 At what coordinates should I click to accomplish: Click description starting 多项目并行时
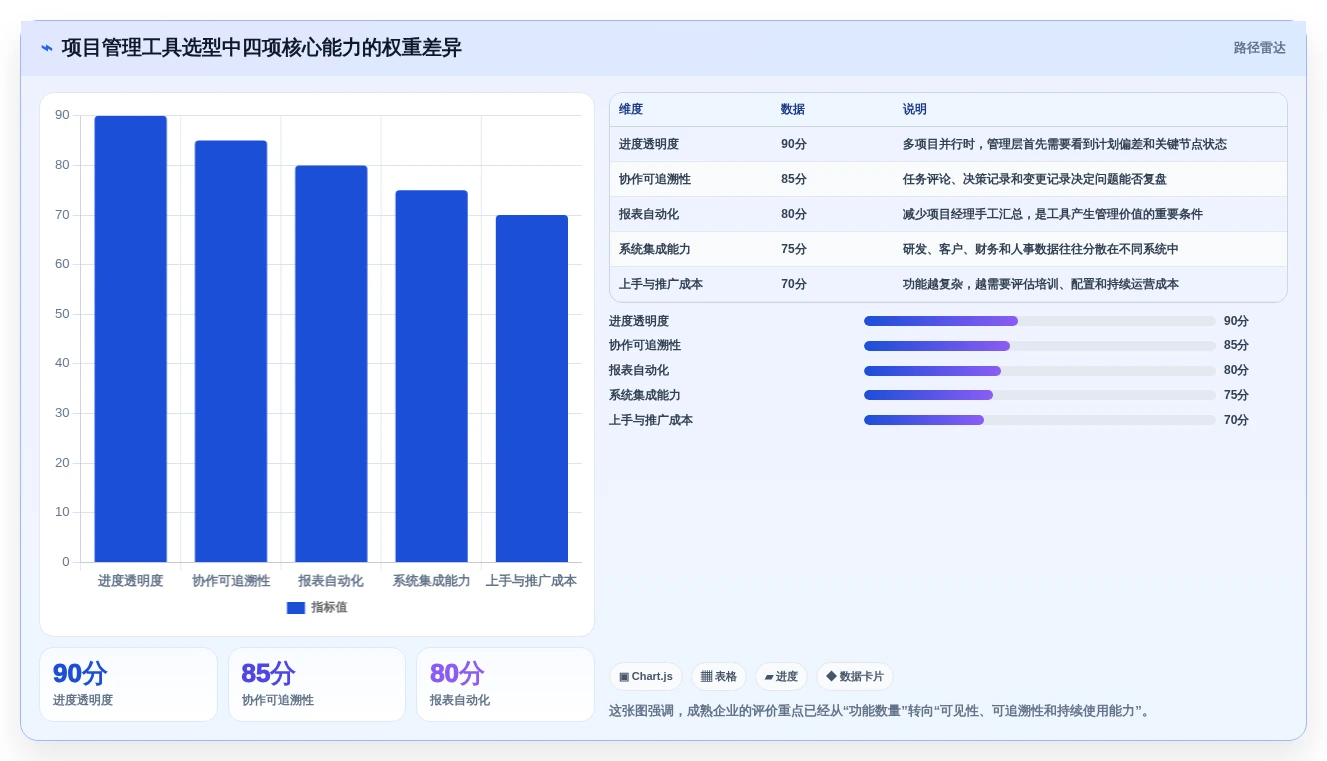[1065, 145]
